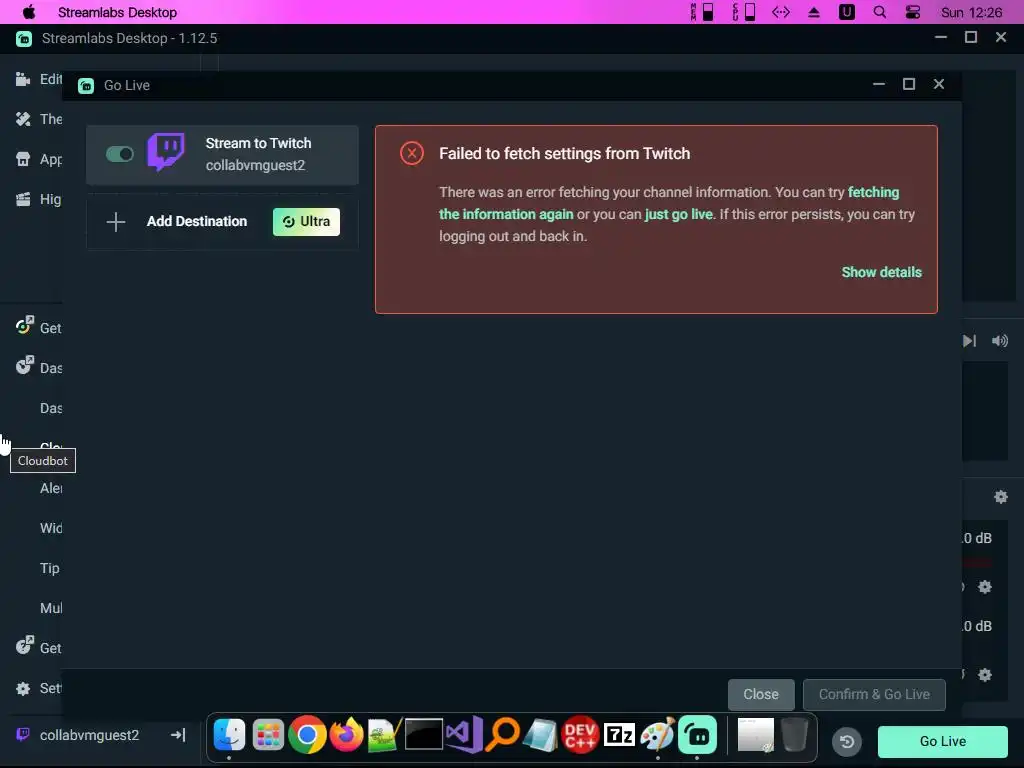This screenshot has width=1024, height=768.
Task: Click the bottom audio source gear icon
Action: pyautogui.click(x=985, y=675)
